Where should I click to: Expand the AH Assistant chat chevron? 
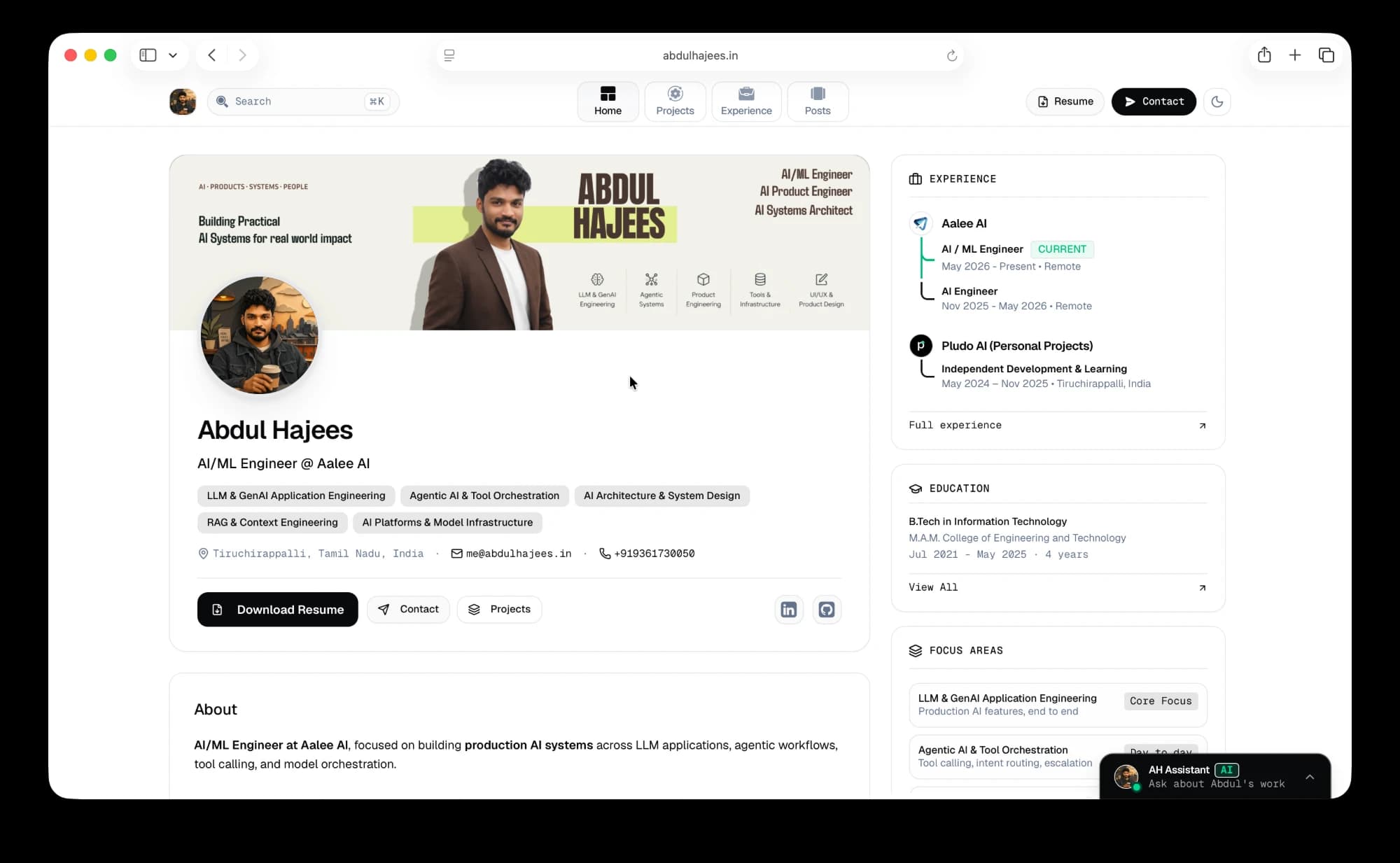tap(1310, 777)
